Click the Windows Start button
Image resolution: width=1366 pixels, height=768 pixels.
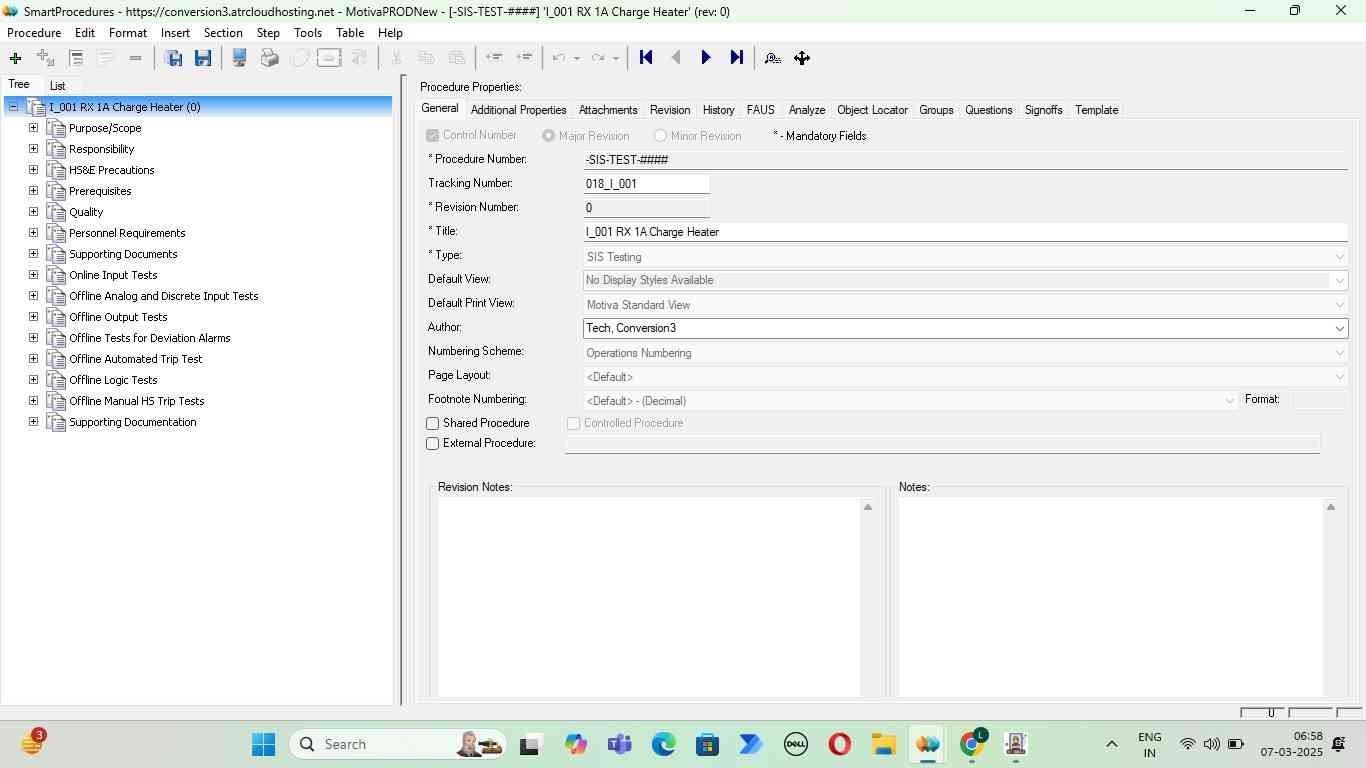click(x=263, y=744)
